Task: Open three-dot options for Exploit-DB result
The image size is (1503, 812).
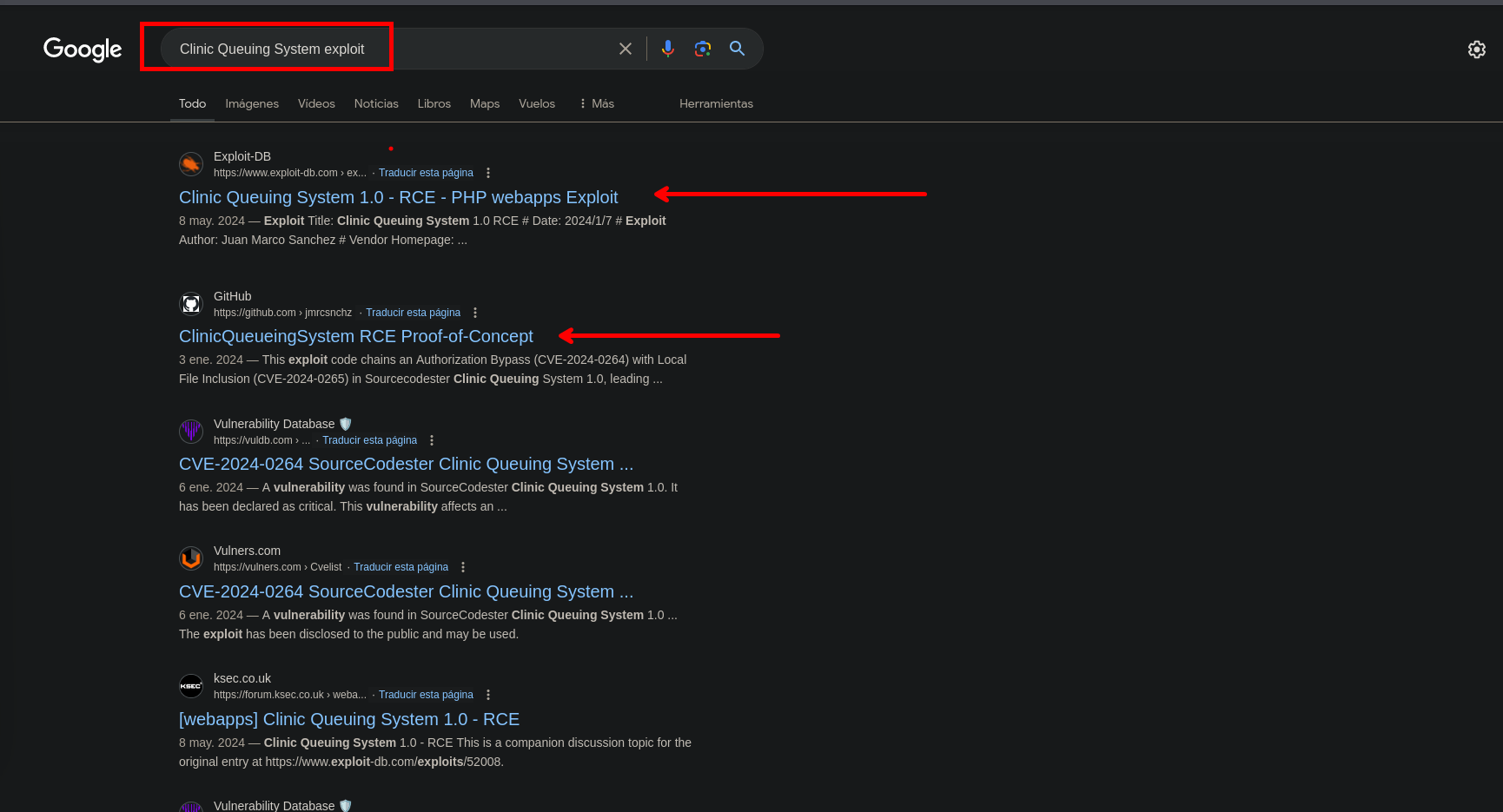Action: point(488,173)
